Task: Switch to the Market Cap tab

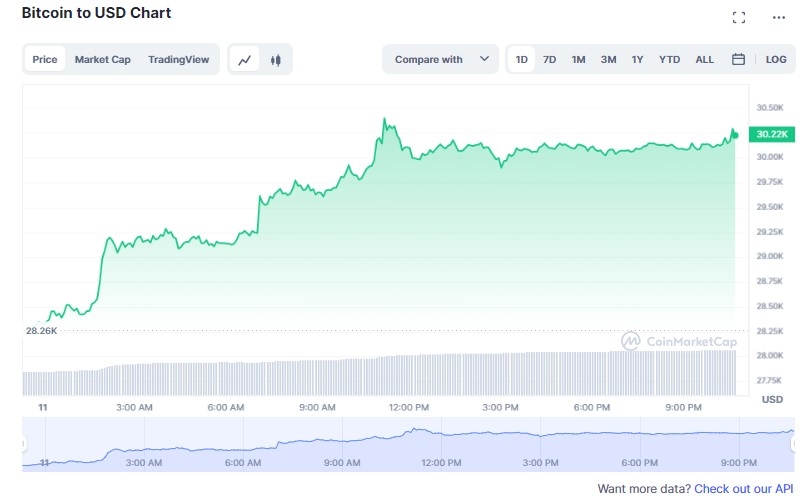Action: coord(102,59)
